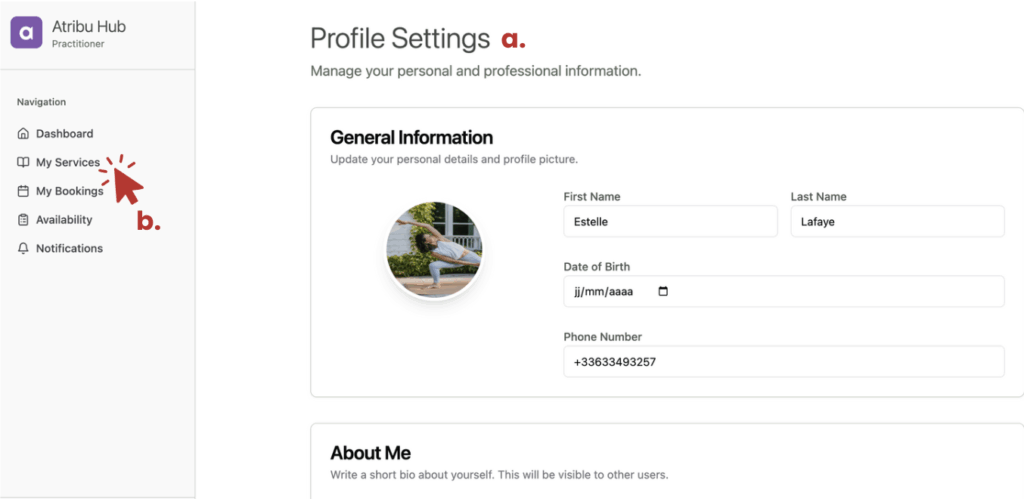Click the Availability clipboard icon
Viewport: 1024px width, 499px height.
(x=23, y=220)
